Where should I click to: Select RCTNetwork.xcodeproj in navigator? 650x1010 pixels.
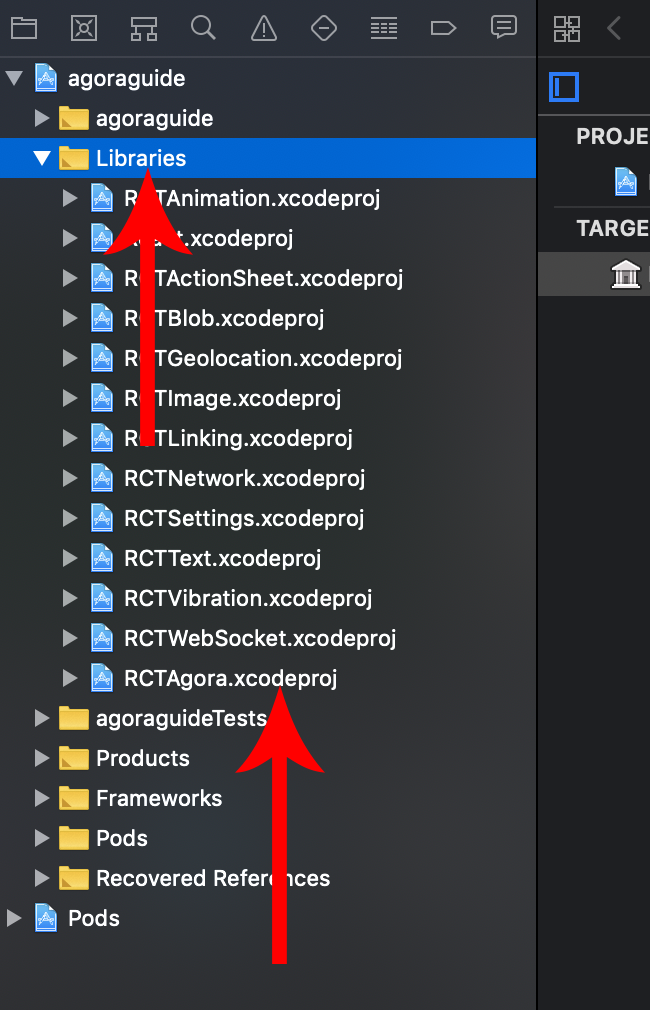coord(245,479)
